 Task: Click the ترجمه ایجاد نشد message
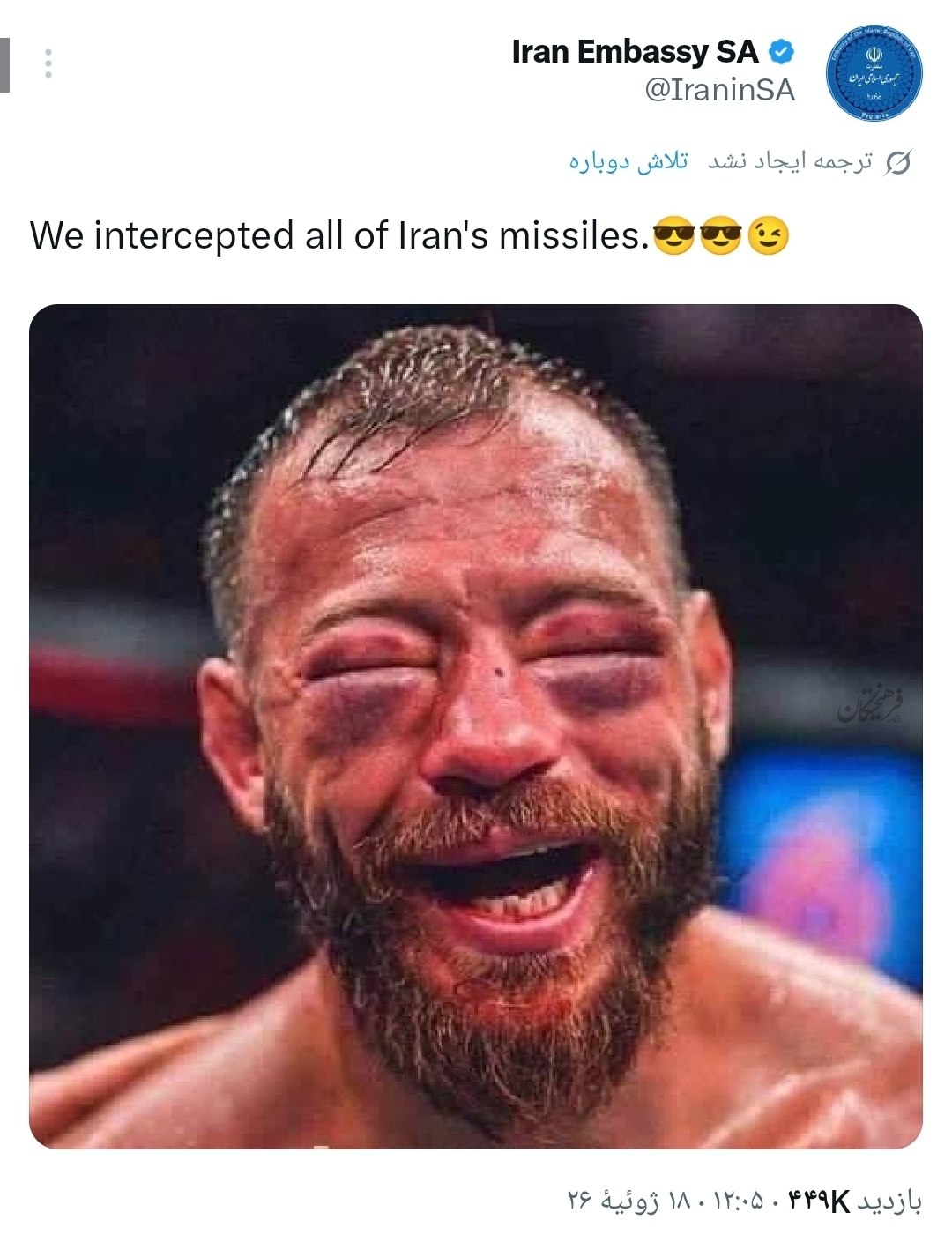790,161
